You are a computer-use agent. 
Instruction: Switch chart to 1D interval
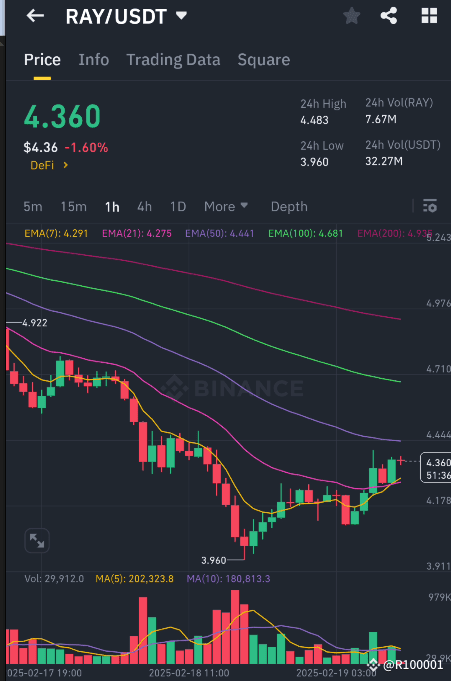[x=178, y=206]
